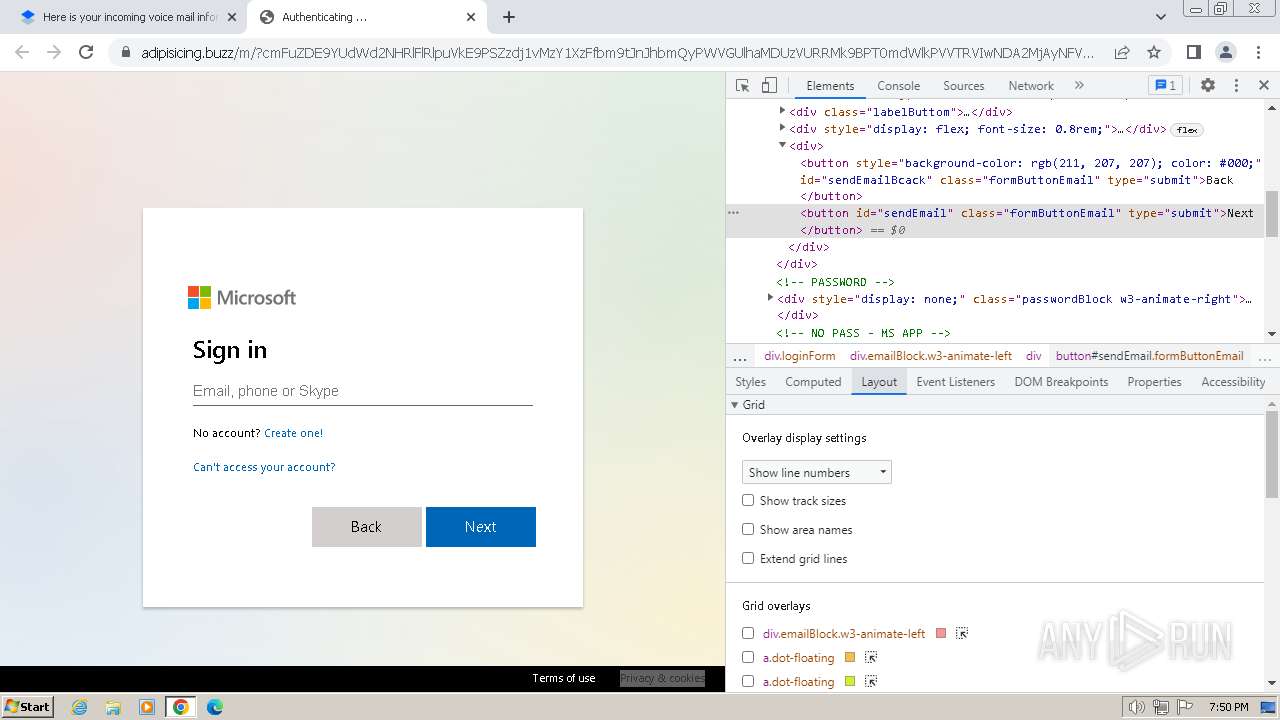Open a new browser tab with plus
The height and width of the screenshot is (720, 1280).
click(x=509, y=17)
